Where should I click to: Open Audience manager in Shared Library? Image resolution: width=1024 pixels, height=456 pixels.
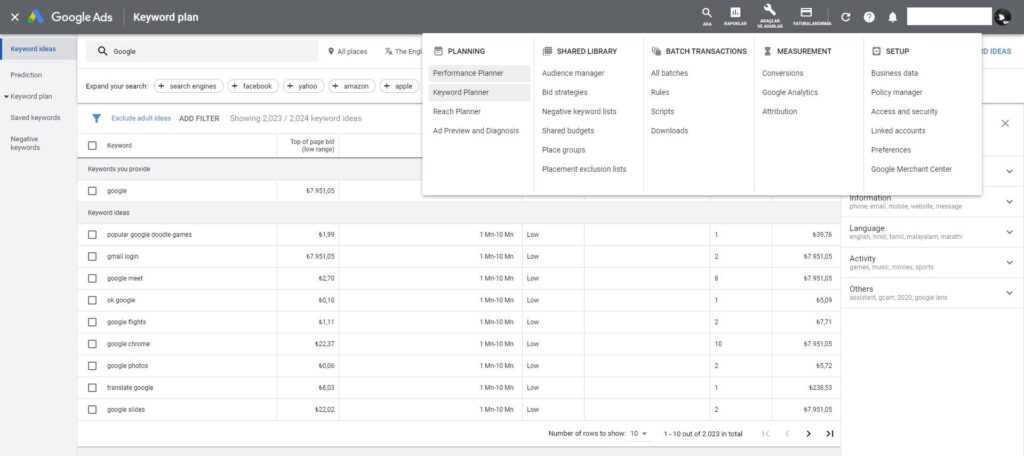573,73
